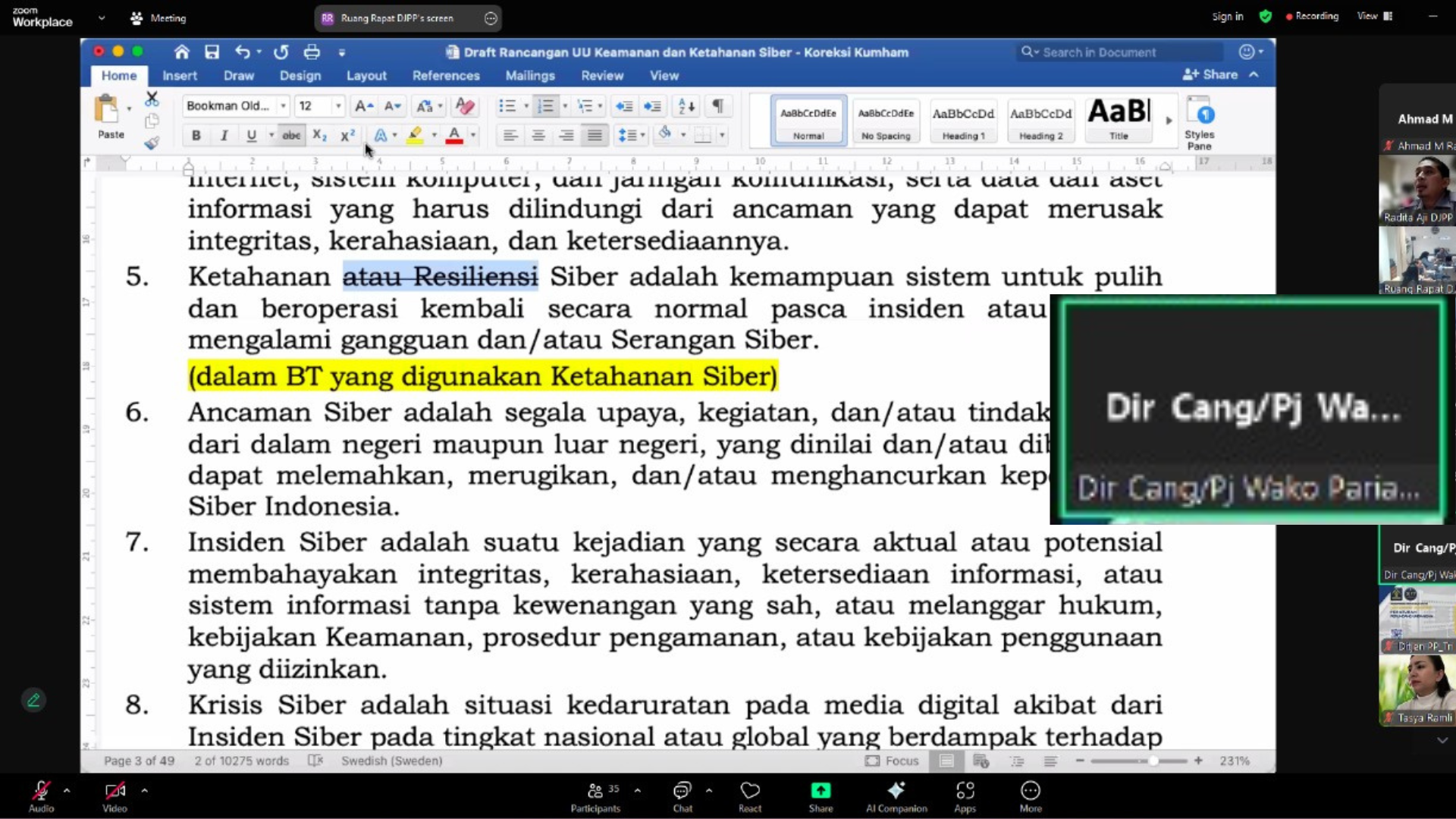Click the Format Painter brush icon
The width and height of the screenshot is (1456, 819).
tap(152, 143)
